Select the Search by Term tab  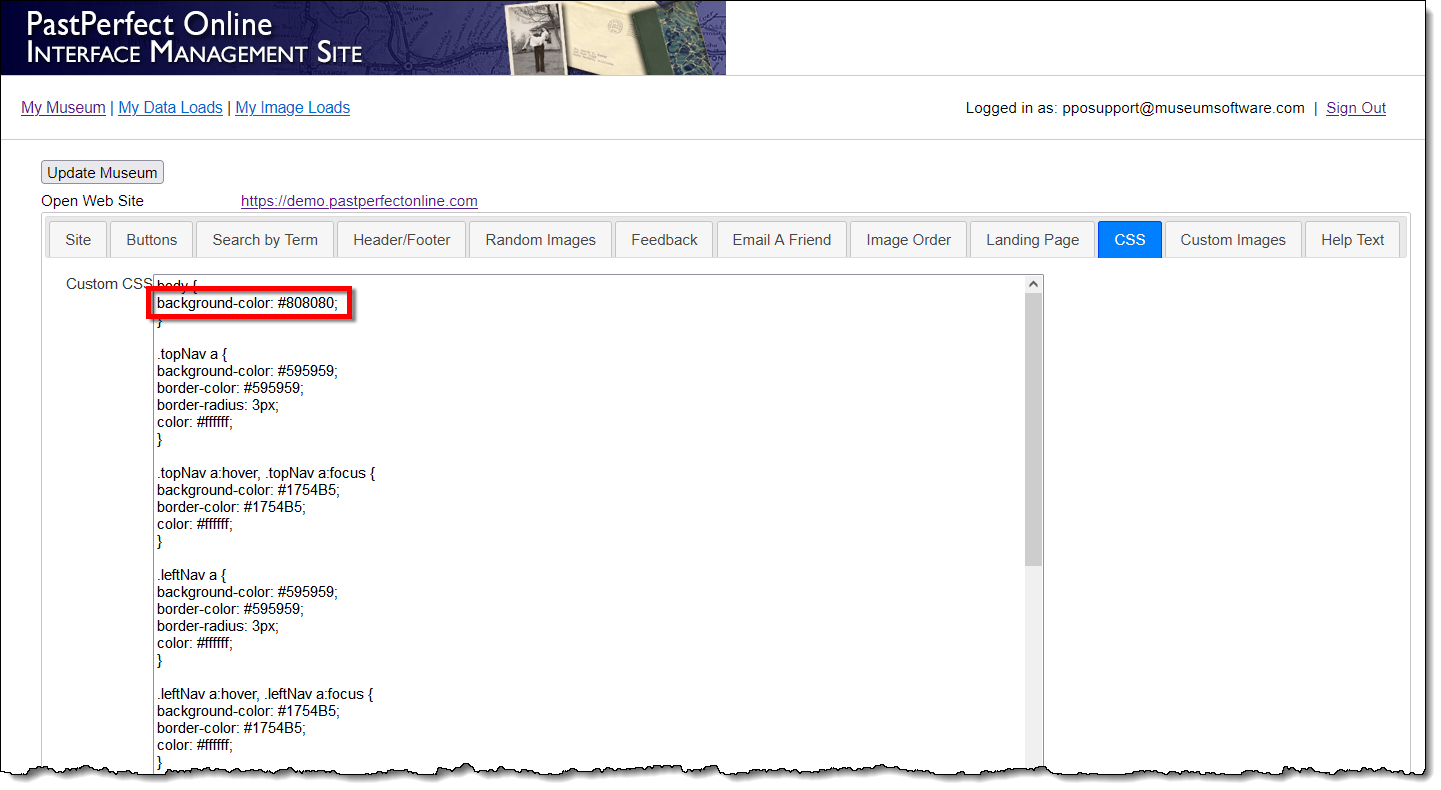[265, 240]
